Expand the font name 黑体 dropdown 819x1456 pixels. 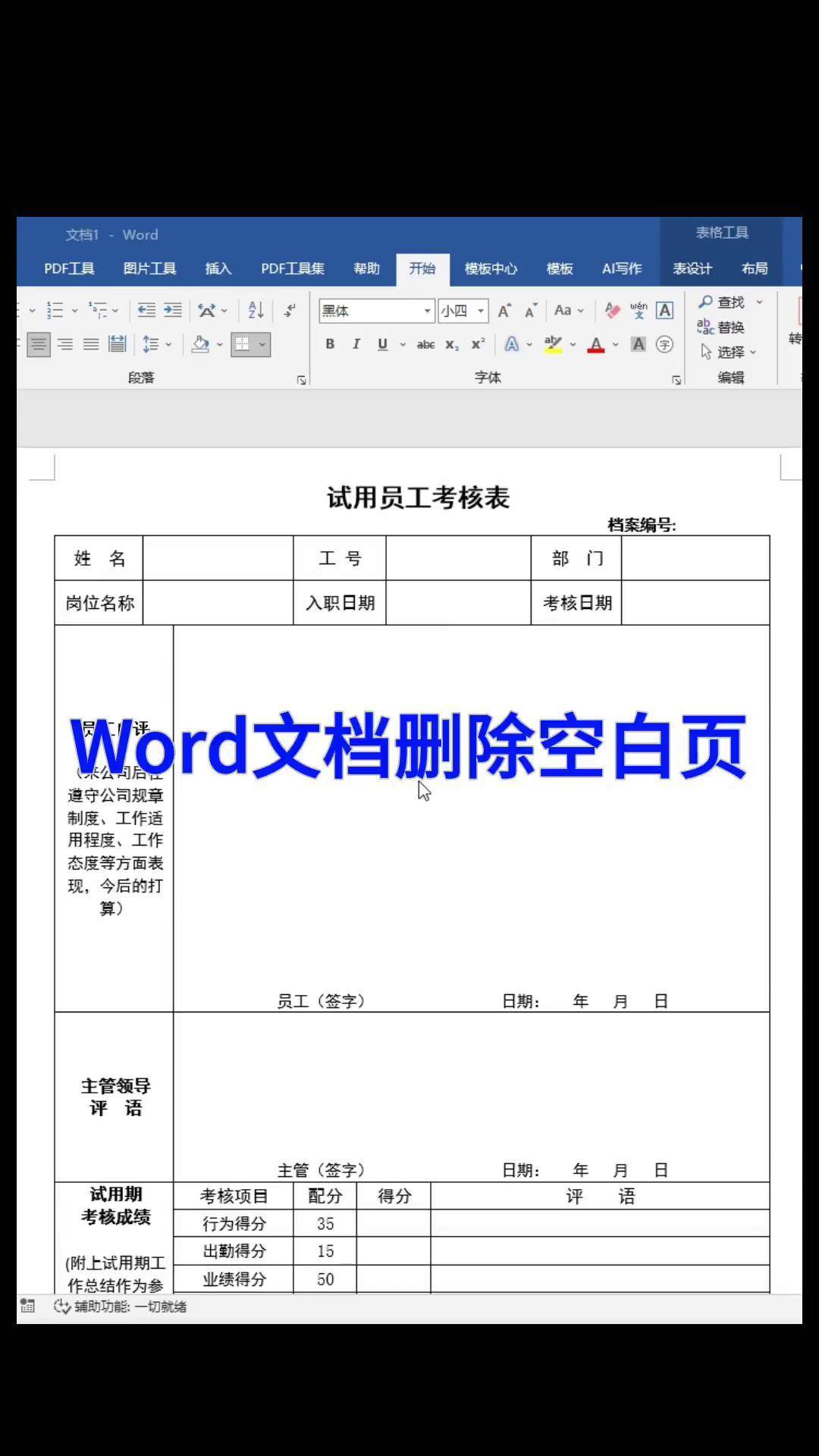tap(427, 311)
